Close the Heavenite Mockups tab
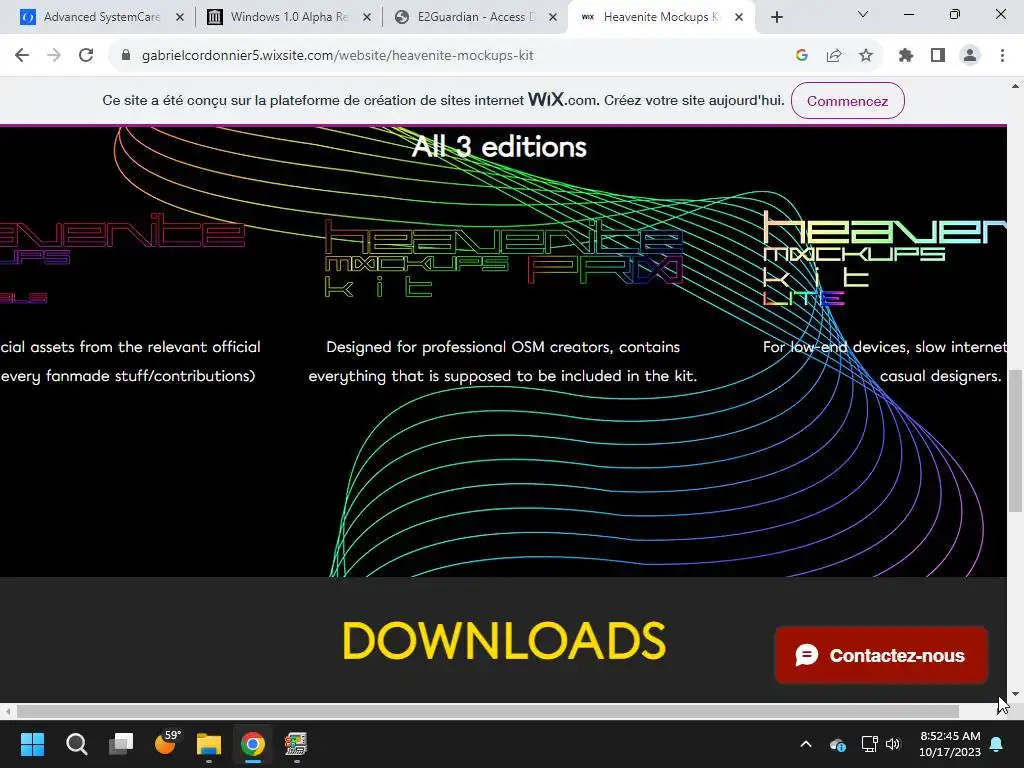This screenshot has height=768, width=1024. (x=739, y=18)
